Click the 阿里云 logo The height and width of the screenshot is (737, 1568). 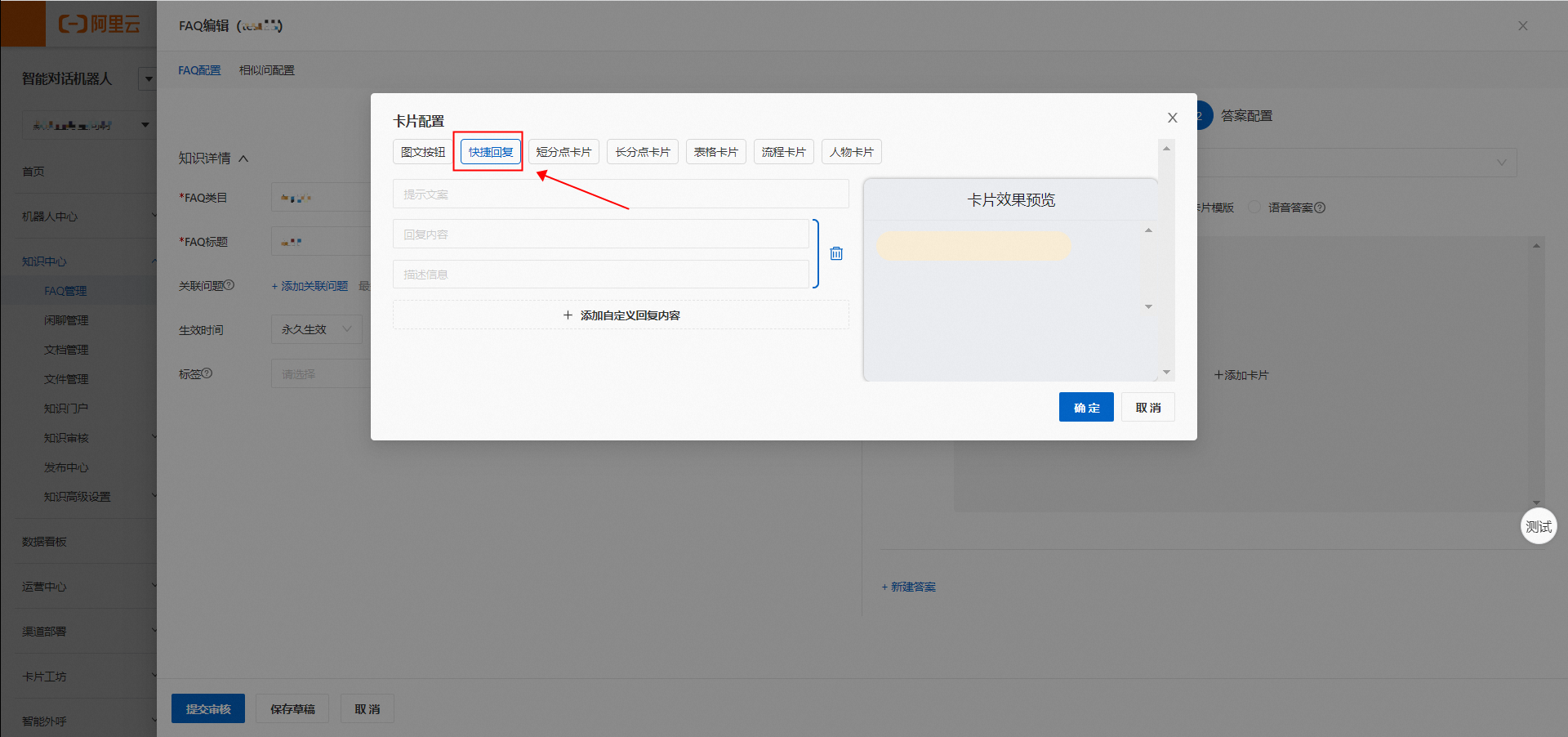point(99,24)
